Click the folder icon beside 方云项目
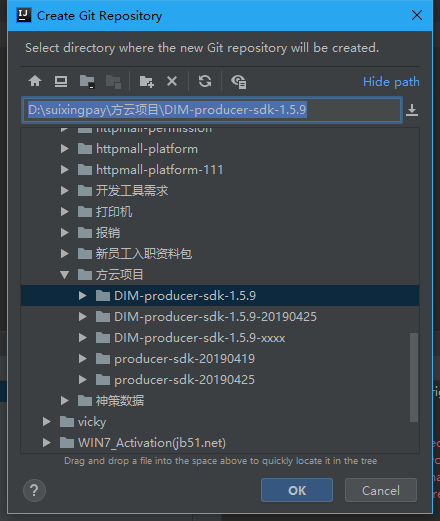The image size is (440, 521). (85, 275)
